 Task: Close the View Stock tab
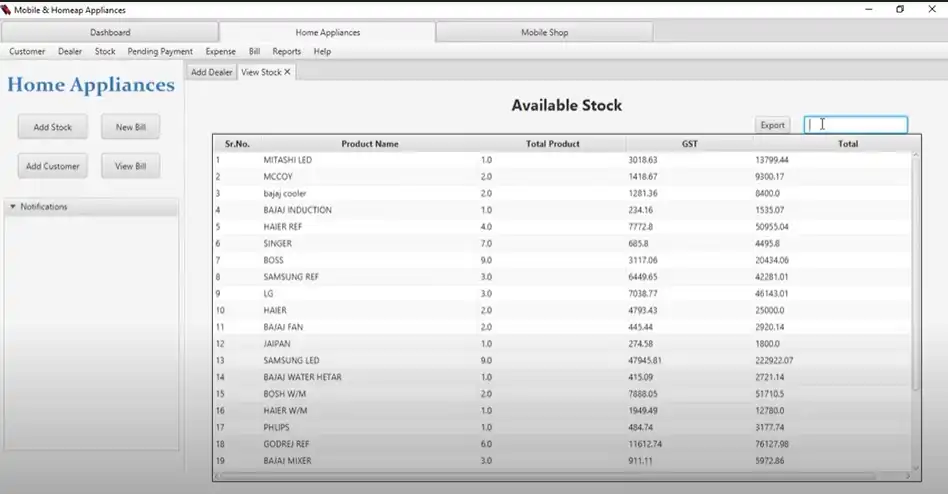click(x=288, y=73)
